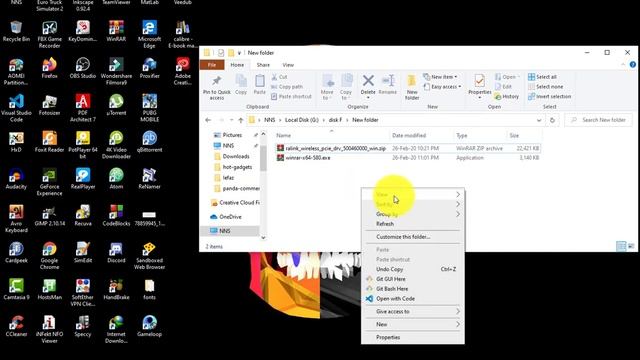This screenshot has width=640, height=360.
Task: Click the Up one level arrow
Action: coord(241,120)
